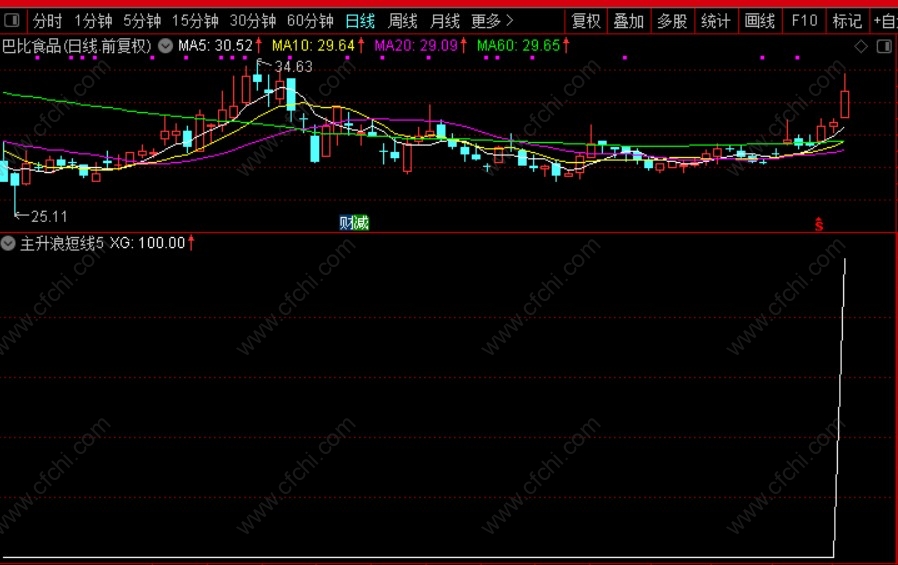Select the 60分钟 period tab
The width and height of the screenshot is (898, 565).
point(310,22)
